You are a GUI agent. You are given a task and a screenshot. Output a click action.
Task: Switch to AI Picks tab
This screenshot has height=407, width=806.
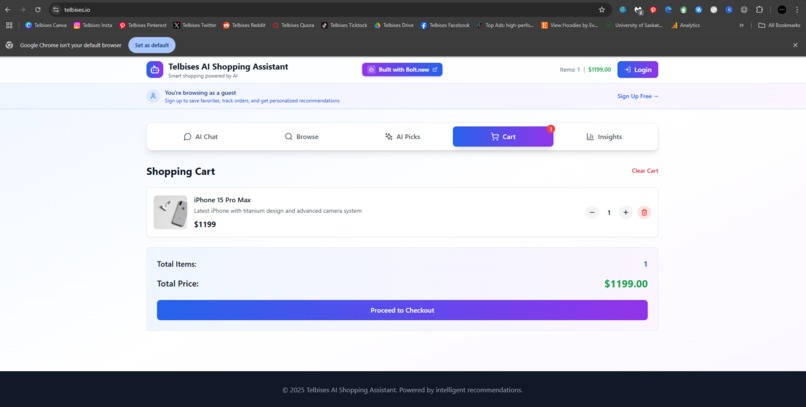point(402,137)
